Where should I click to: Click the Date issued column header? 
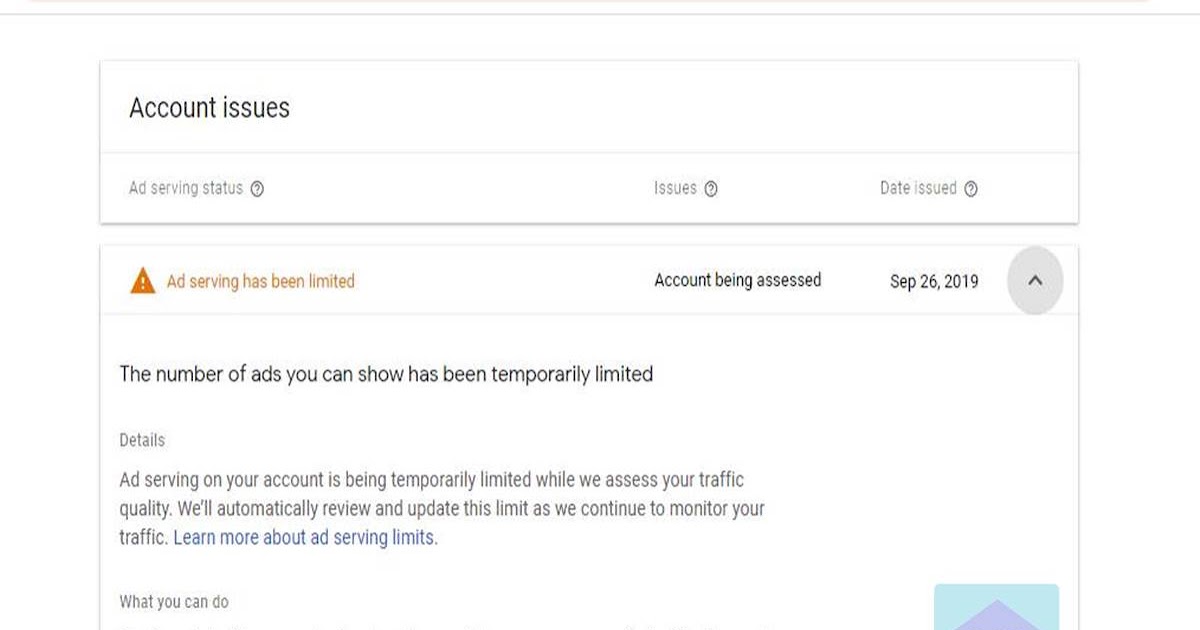click(x=916, y=187)
